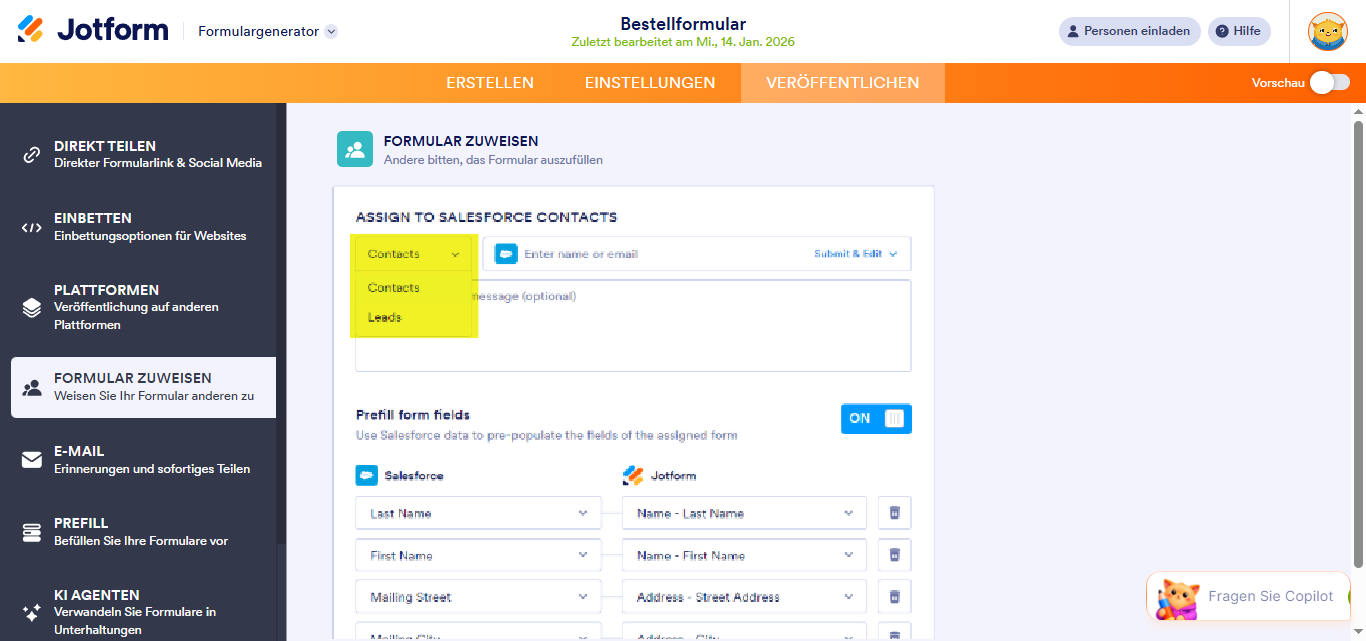Open the Mailing Street Salesforce field dropdown

pyautogui.click(x=478, y=597)
